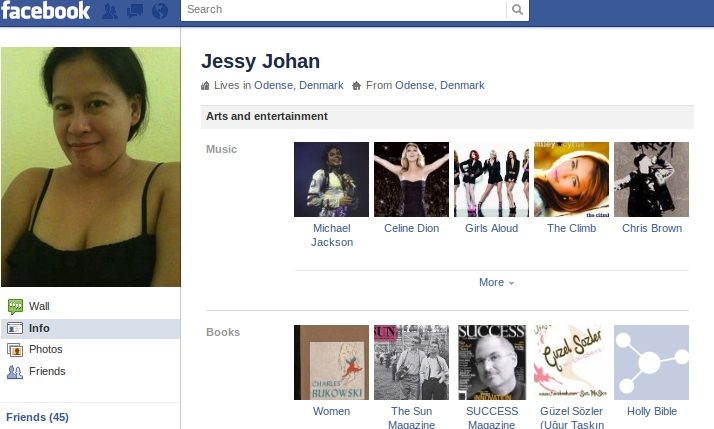Image resolution: width=714 pixels, height=429 pixels.
Task: Open The Climb page link
Action: [x=571, y=228]
